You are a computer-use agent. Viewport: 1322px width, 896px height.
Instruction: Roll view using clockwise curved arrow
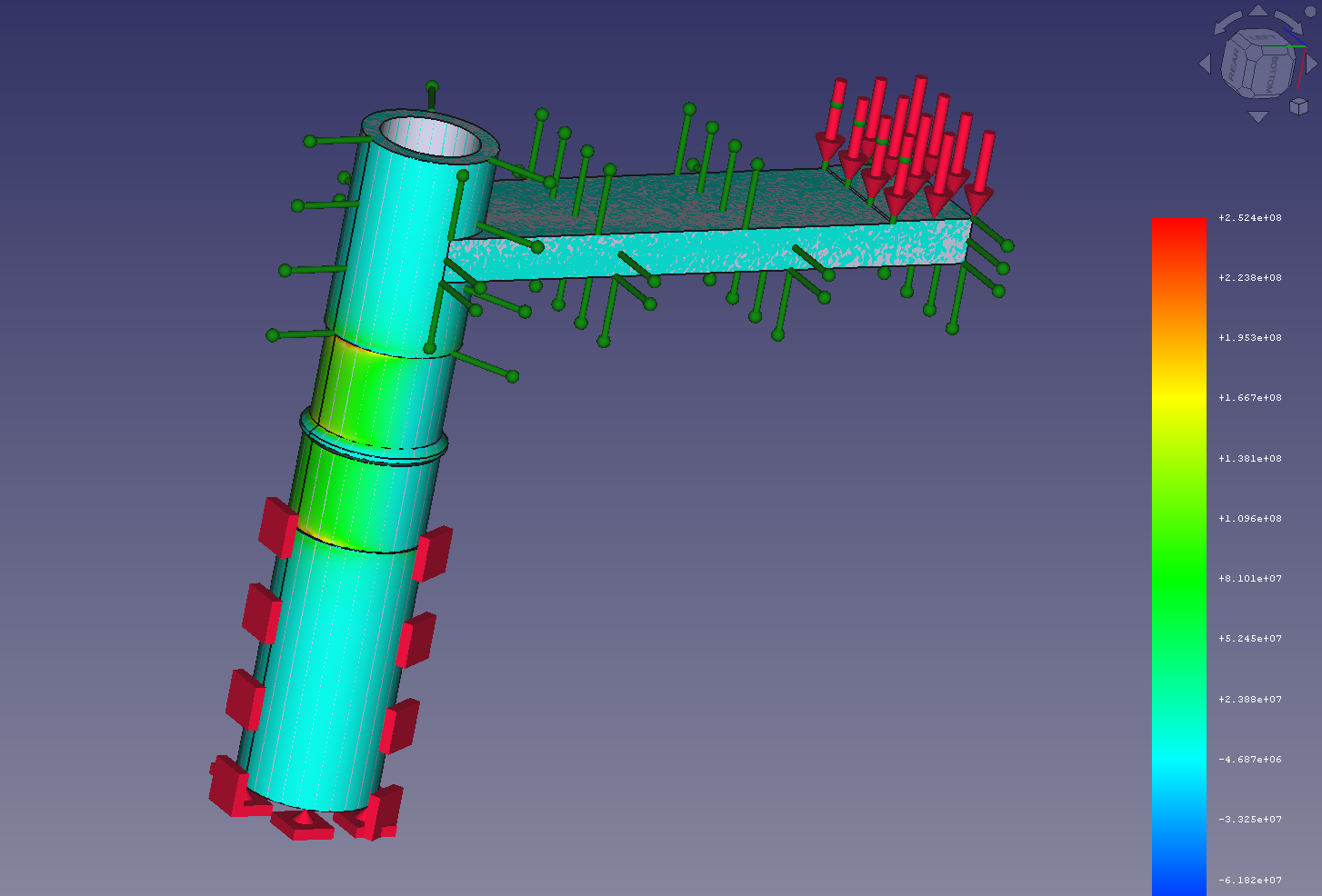pos(1289,23)
